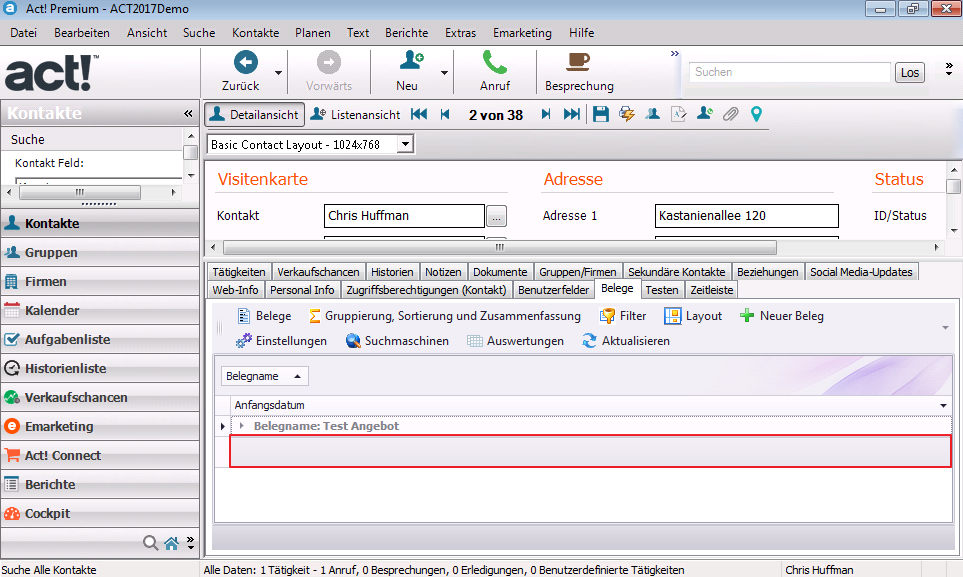Expand sidebar bottom overflow chevron
This screenshot has width=963, height=577.
(190, 543)
